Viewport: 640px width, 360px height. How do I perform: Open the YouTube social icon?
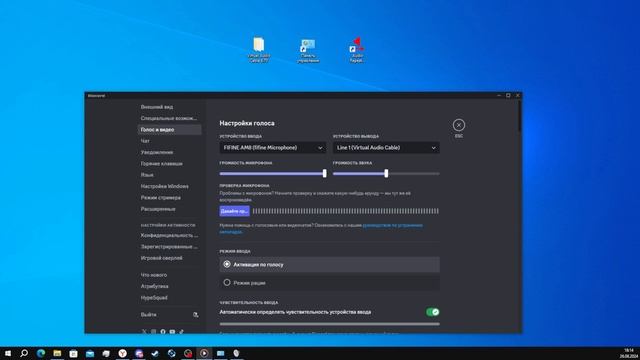[x=172, y=332]
